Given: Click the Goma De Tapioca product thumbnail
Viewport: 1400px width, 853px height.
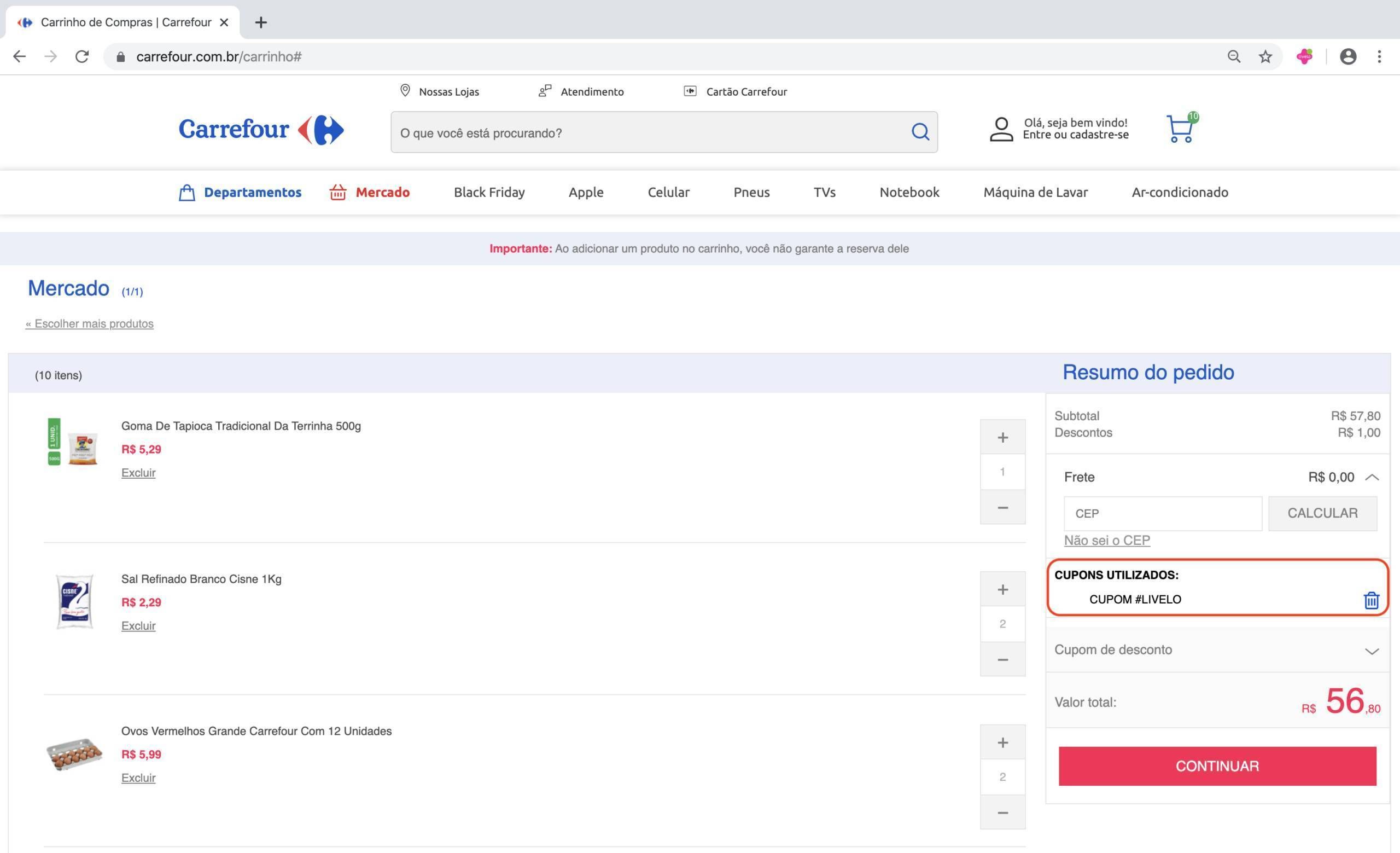Looking at the screenshot, I should [x=73, y=442].
